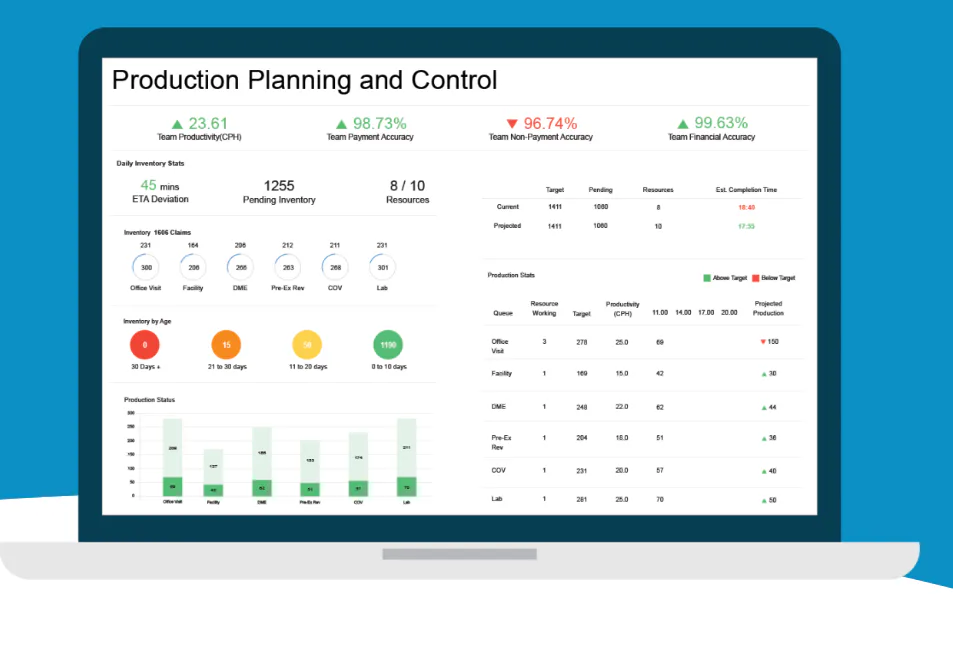Screen dimensions: 953x649
Task: Click the 45 mins ETA Deviation value
Action: coord(160,185)
